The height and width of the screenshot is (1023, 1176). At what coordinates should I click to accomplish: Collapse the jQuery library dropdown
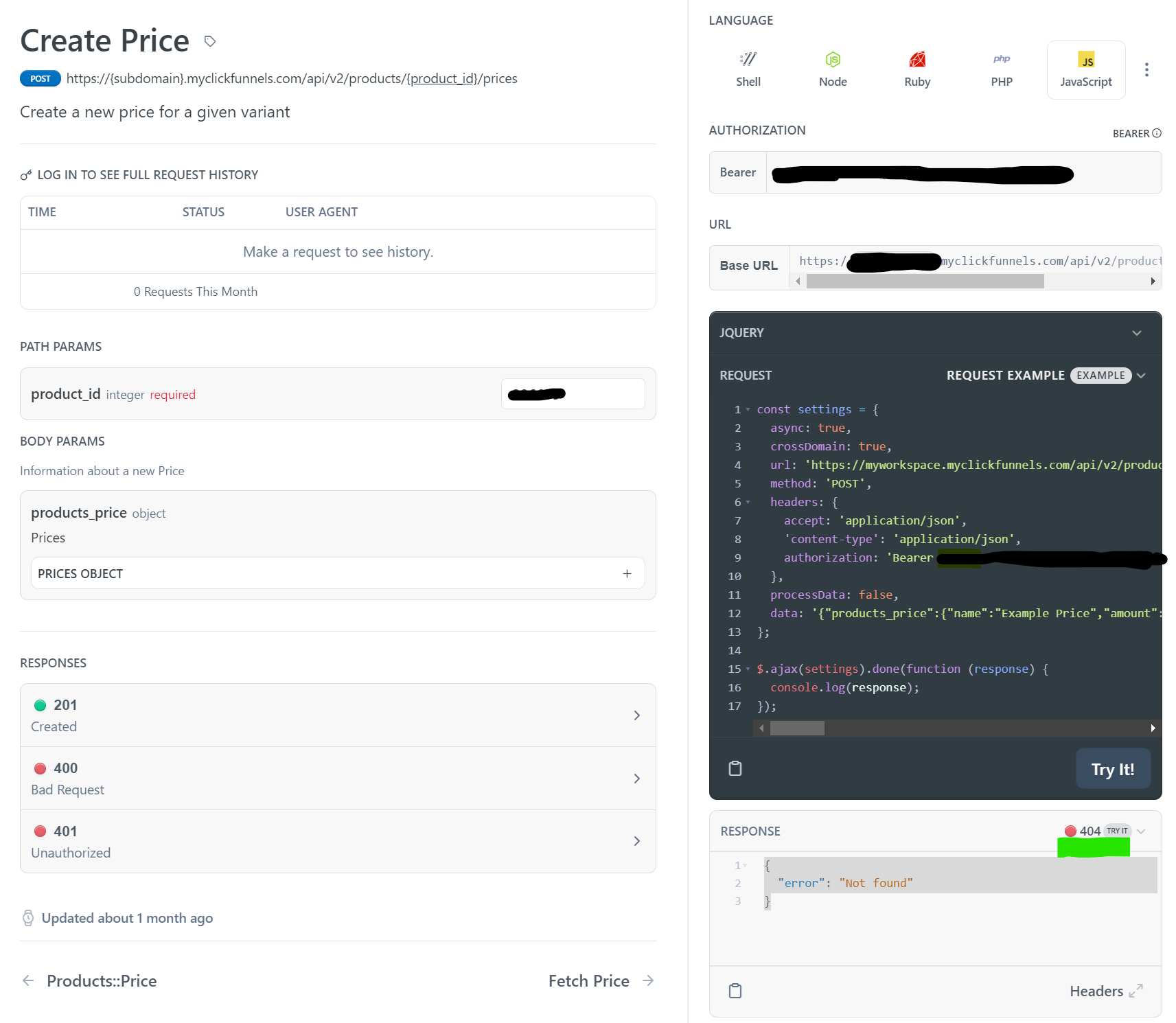[x=1137, y=333]
